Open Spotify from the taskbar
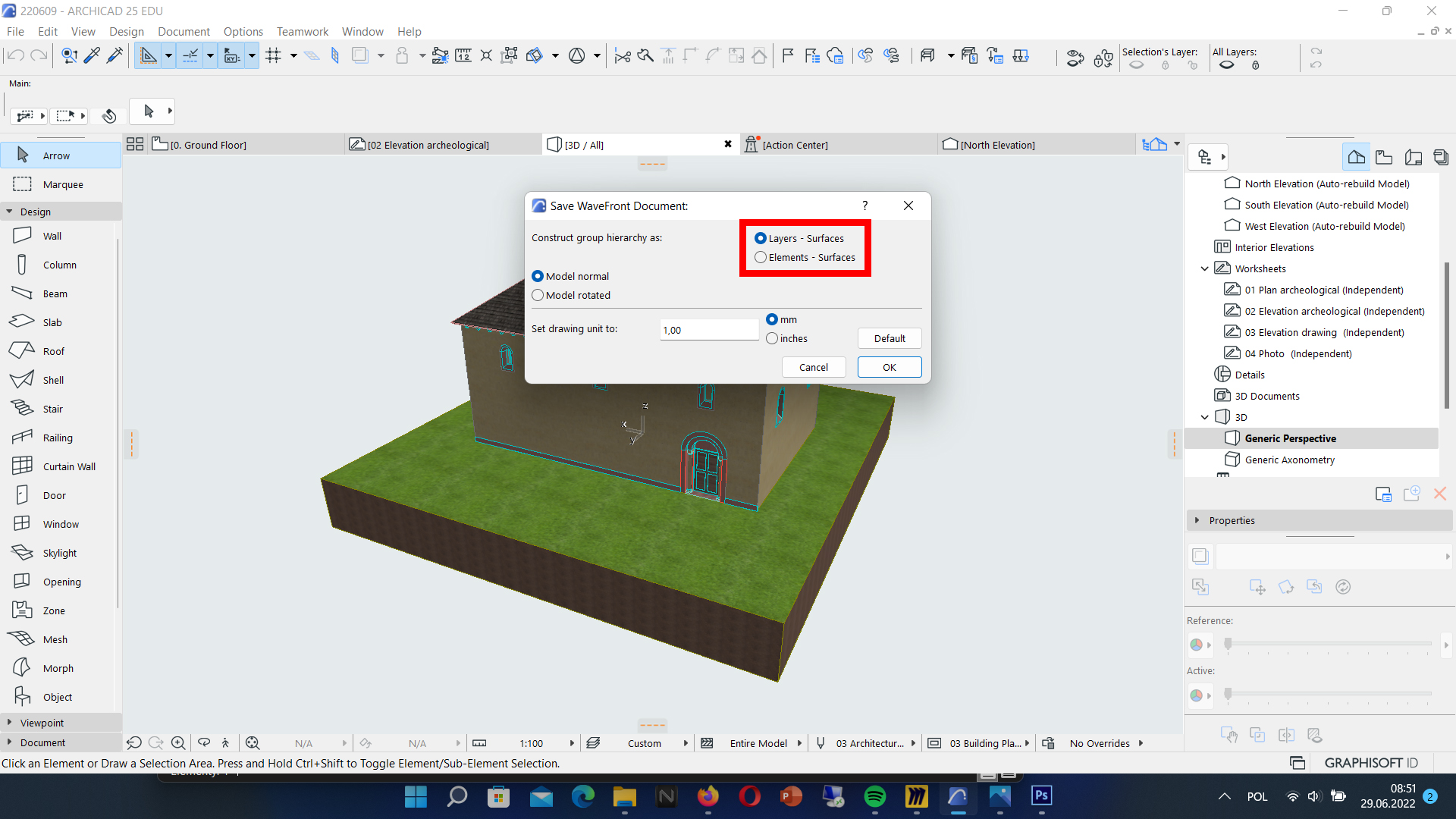Viewport: 1456px width, 819px height. point(875,796)
